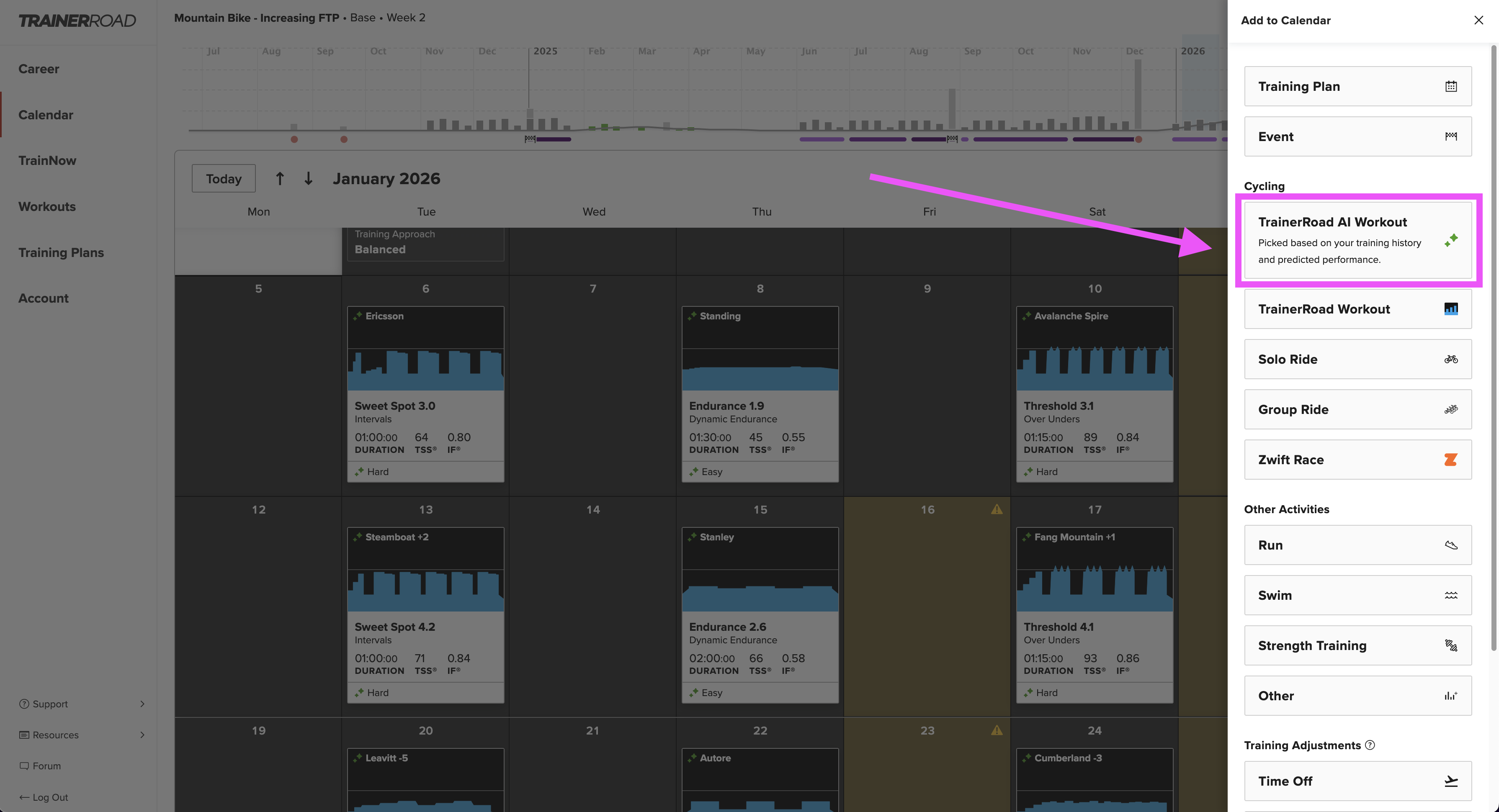Open the Standing Endurance 1.9 workout

click(x=760, y=394)
